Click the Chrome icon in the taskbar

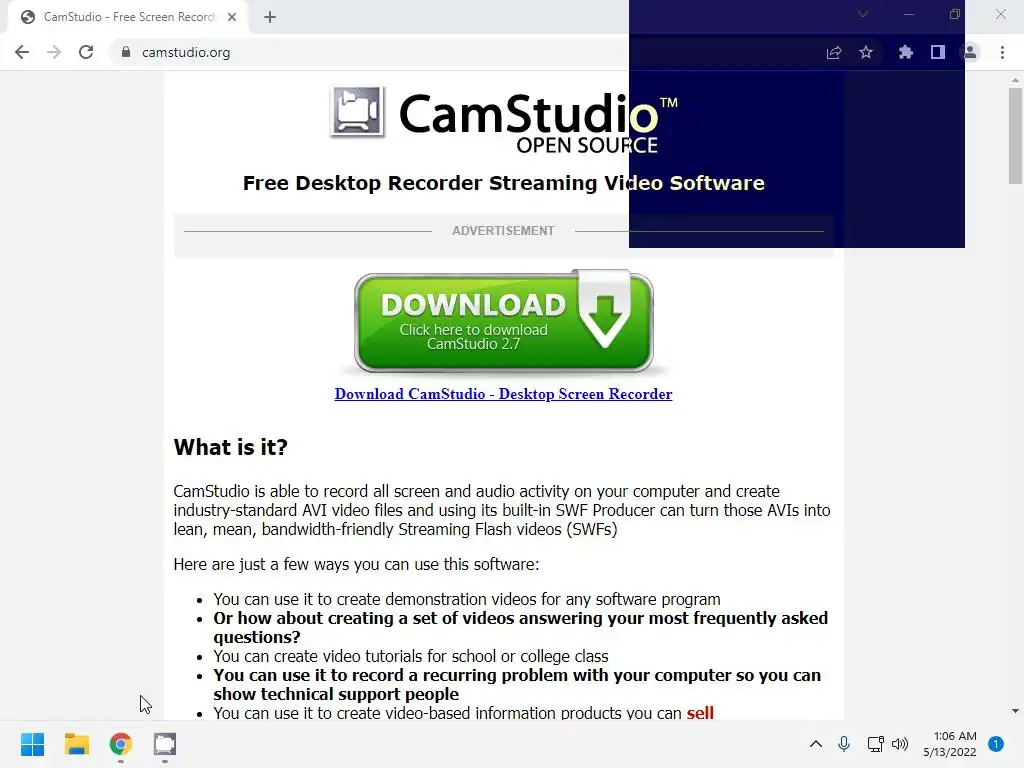(x=121, y=744)
